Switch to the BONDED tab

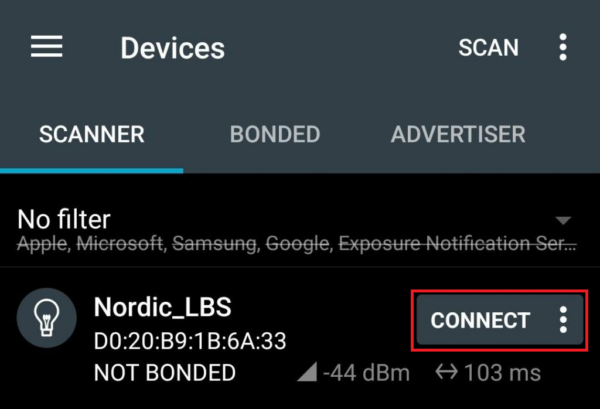[x=275, y=134]
